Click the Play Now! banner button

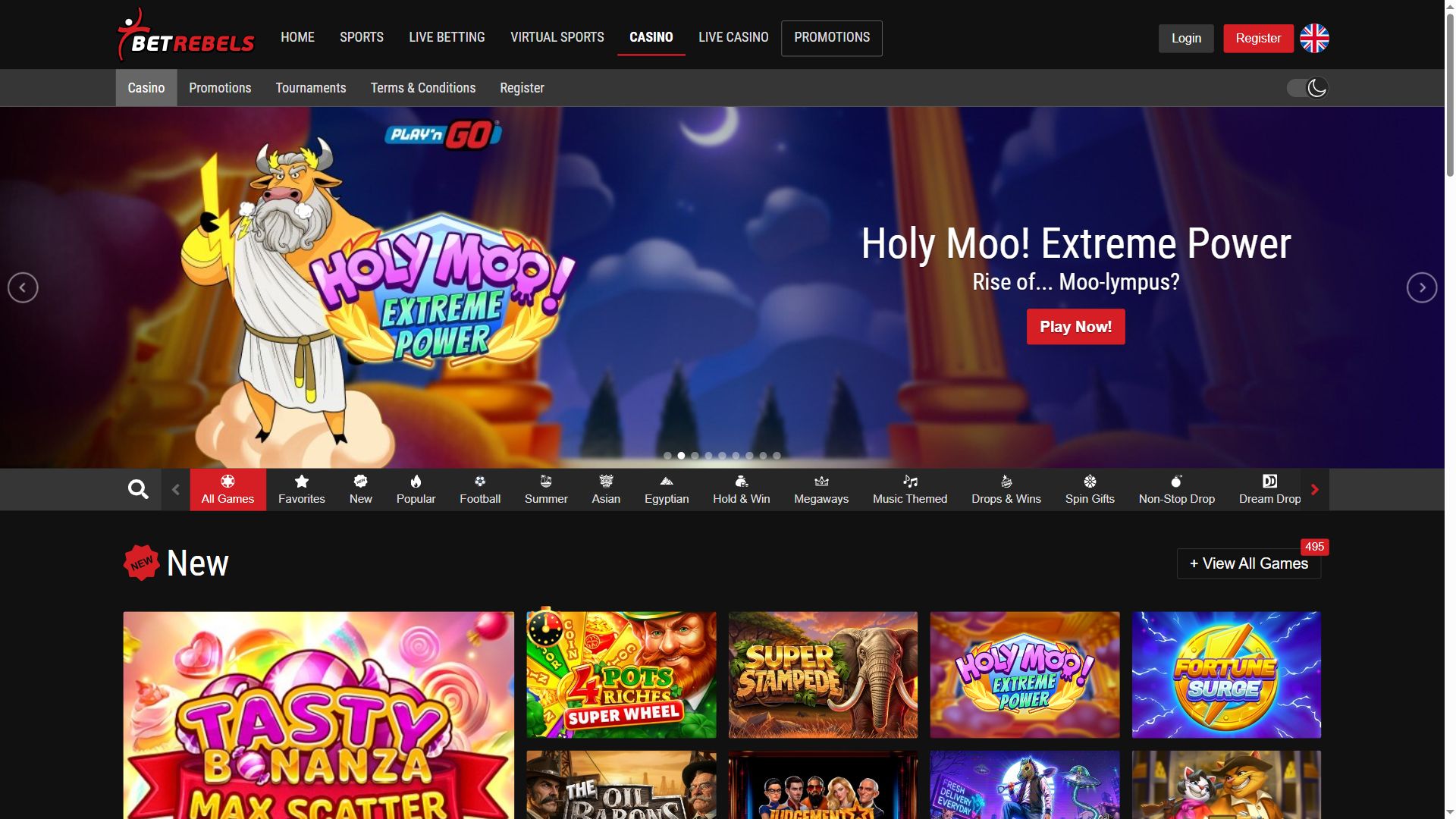click(x=1075, y=327)
